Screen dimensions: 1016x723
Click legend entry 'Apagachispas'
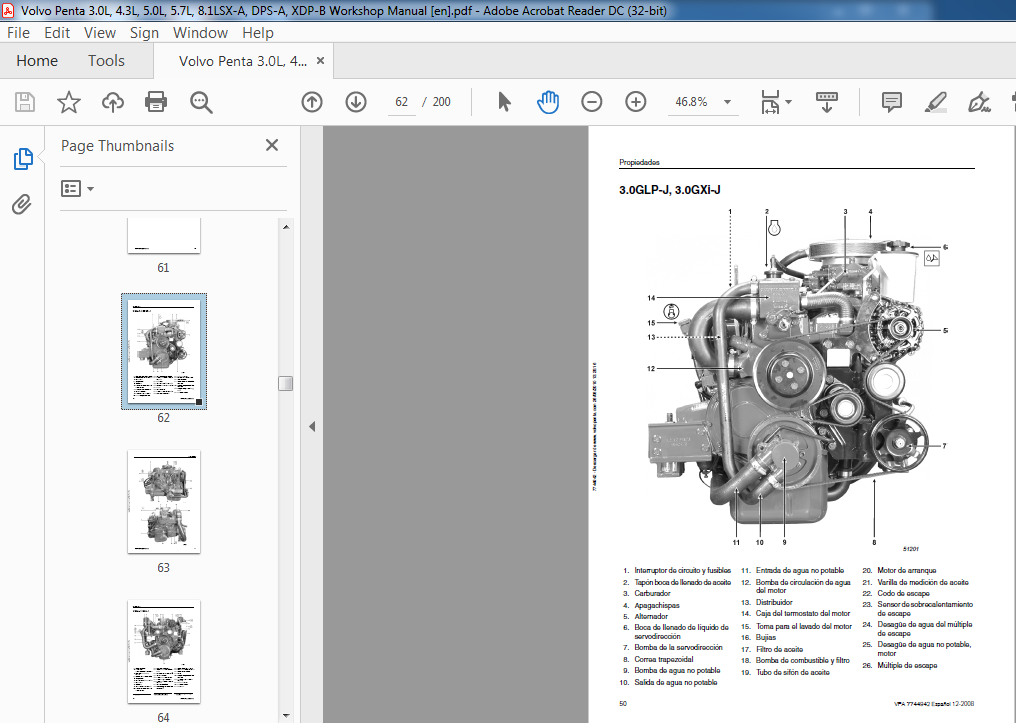pyautogui.click(x=656, y=605)
